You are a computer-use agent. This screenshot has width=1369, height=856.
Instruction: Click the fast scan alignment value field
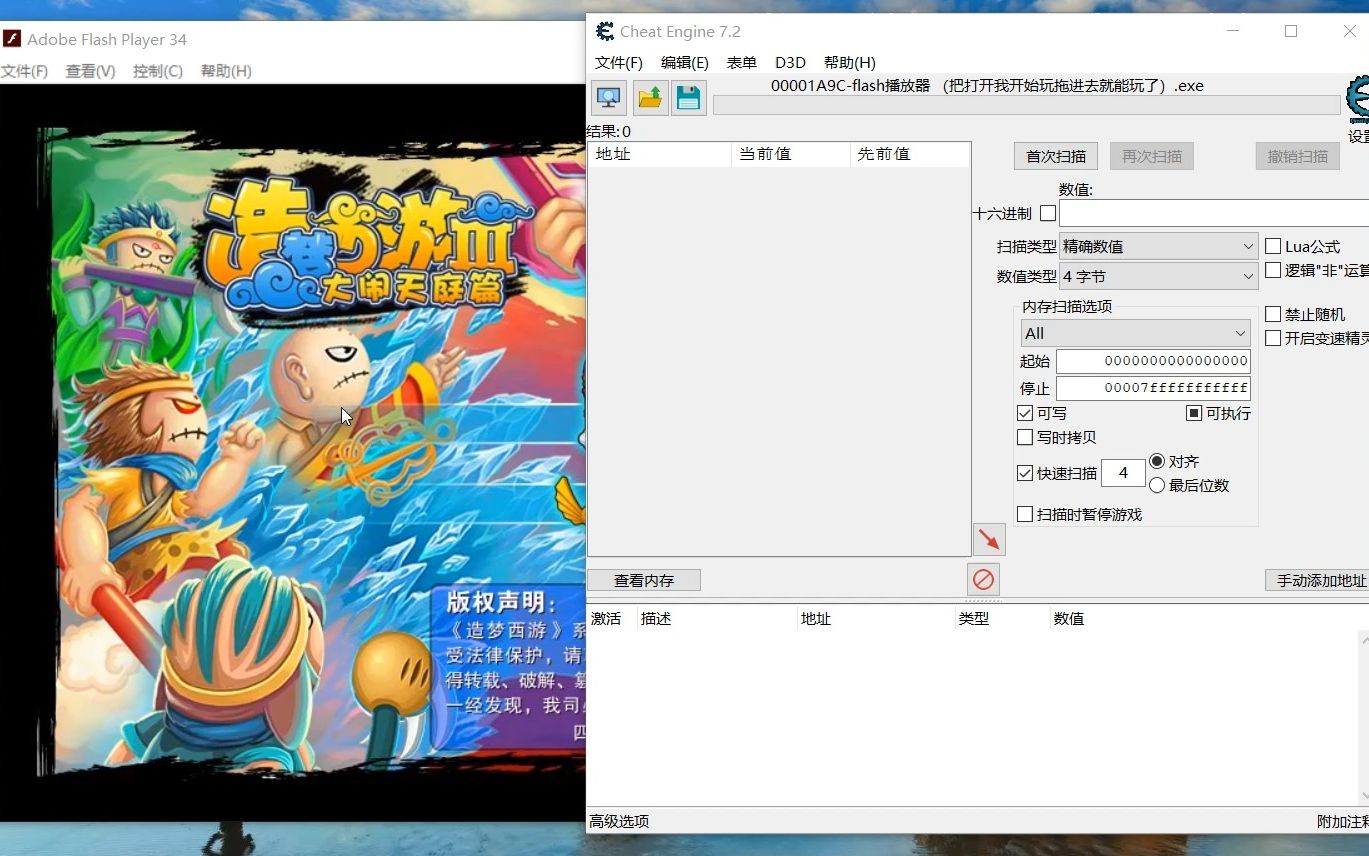(x=1123, y=473)
